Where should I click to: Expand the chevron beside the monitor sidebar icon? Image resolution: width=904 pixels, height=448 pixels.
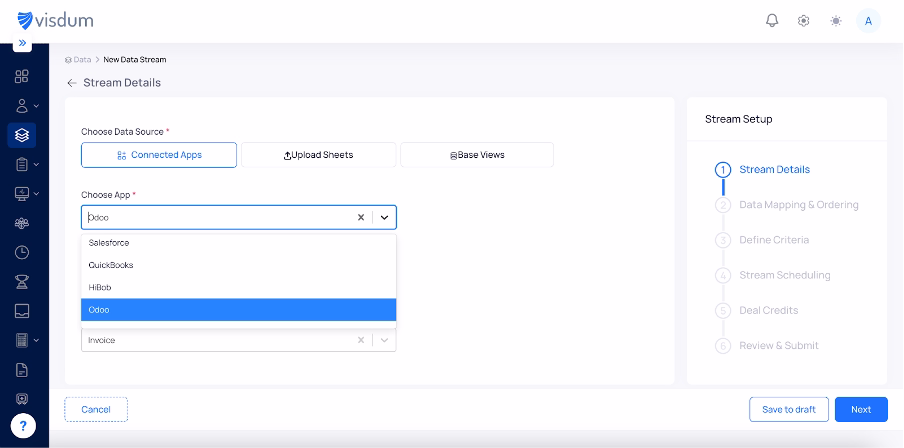(37, 193)
